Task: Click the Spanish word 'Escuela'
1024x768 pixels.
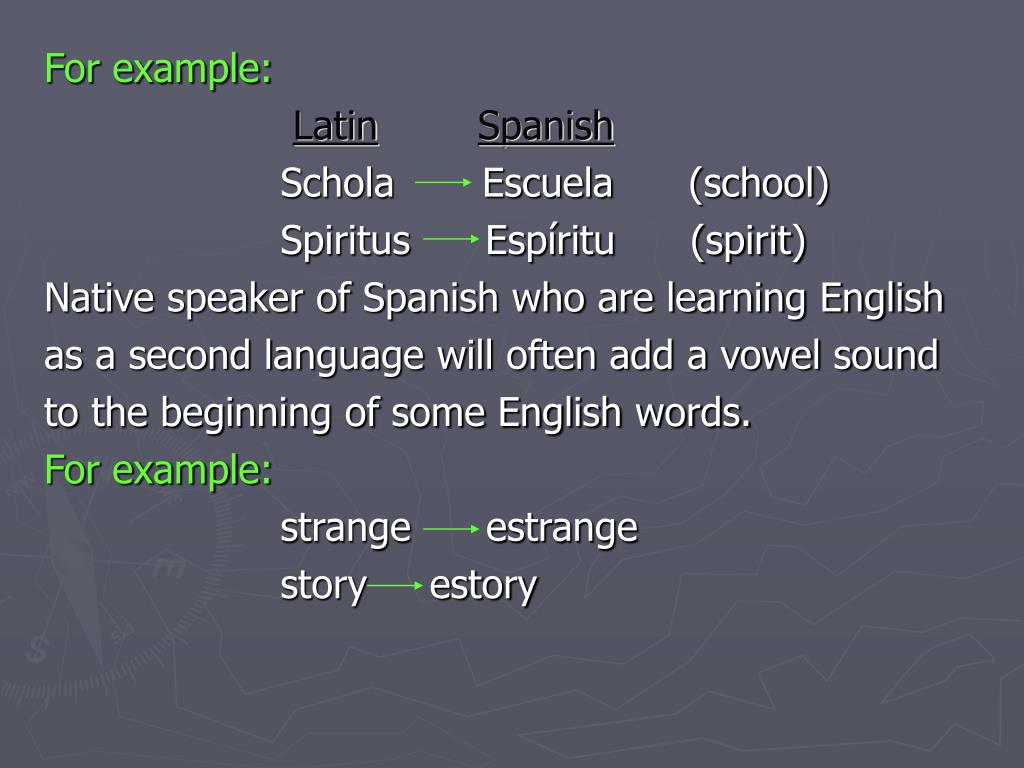Action: (x=548, y=183)
